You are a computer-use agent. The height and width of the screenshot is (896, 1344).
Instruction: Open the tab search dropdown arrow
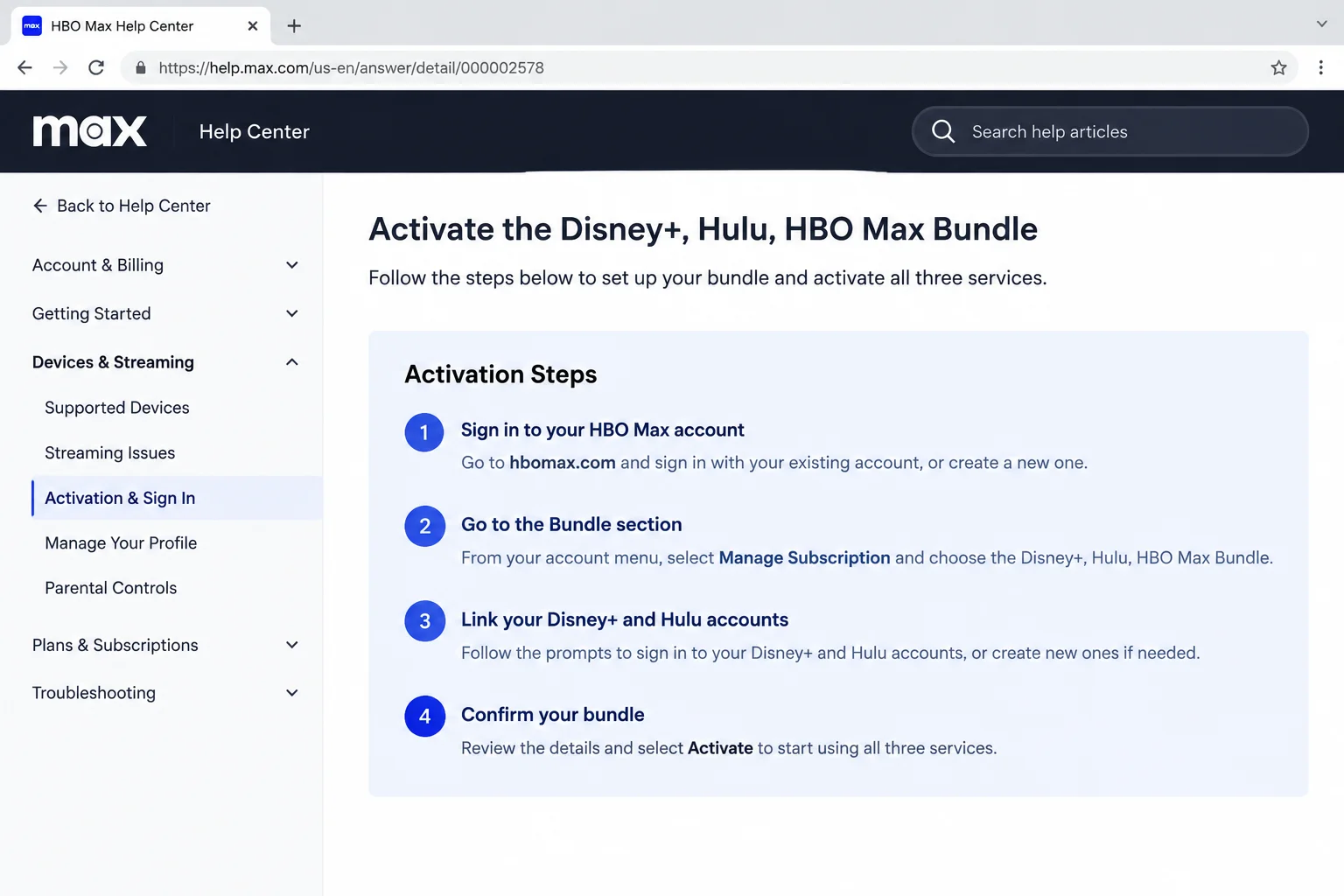pos(1321,24)
